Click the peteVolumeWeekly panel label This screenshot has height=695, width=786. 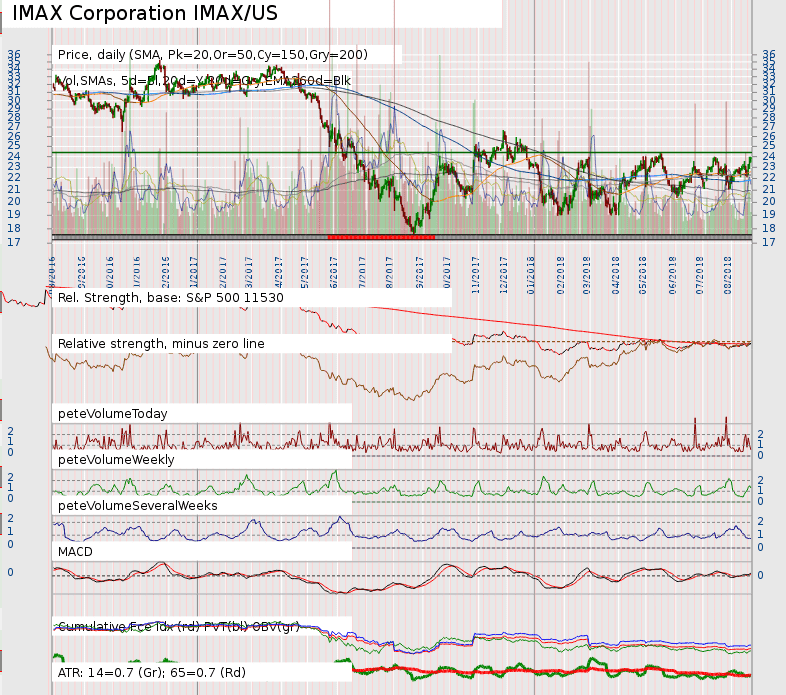pyautogui.click(x=116, y=460)
